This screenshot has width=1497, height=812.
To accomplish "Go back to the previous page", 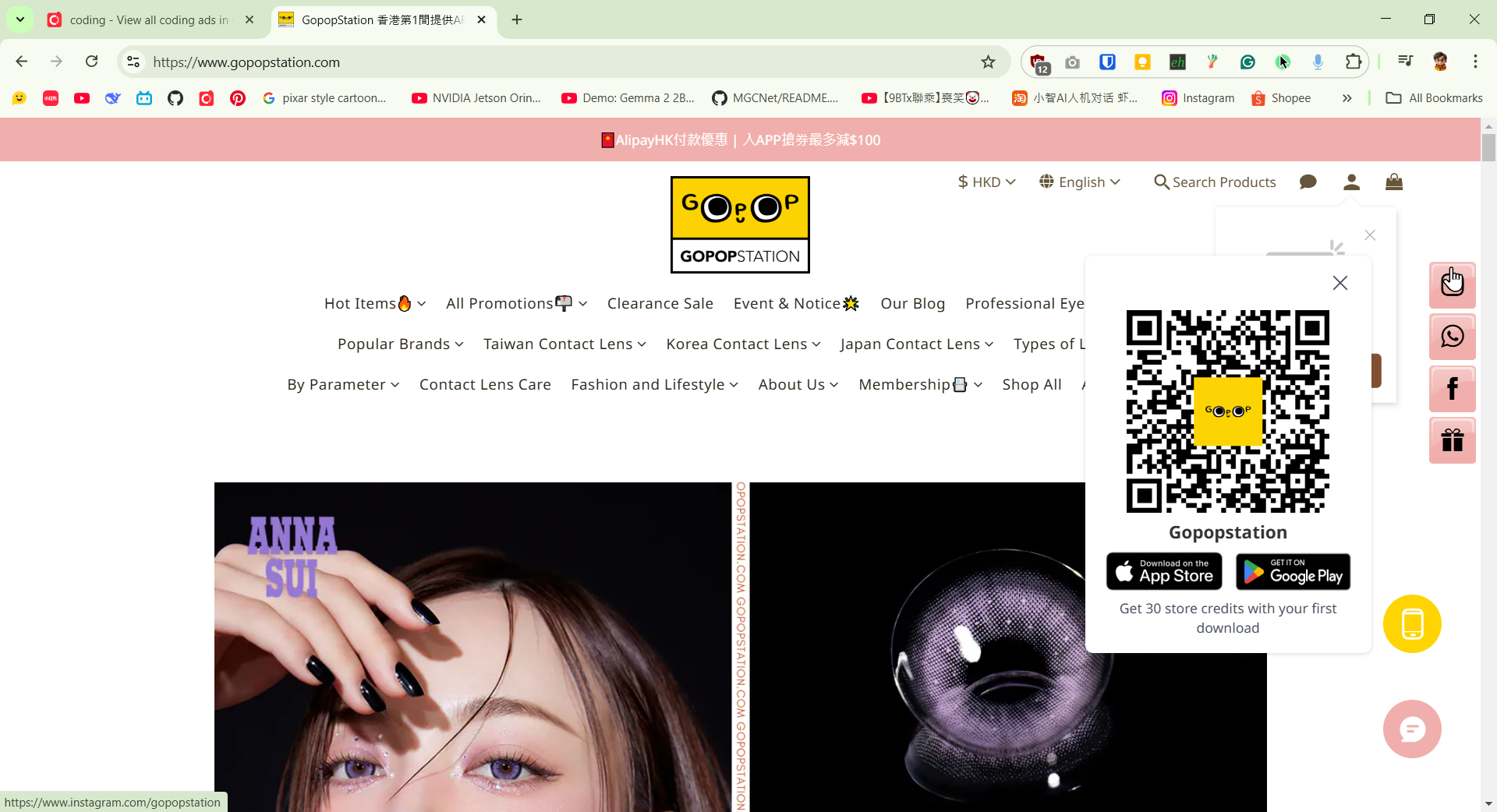I will 22,62.
